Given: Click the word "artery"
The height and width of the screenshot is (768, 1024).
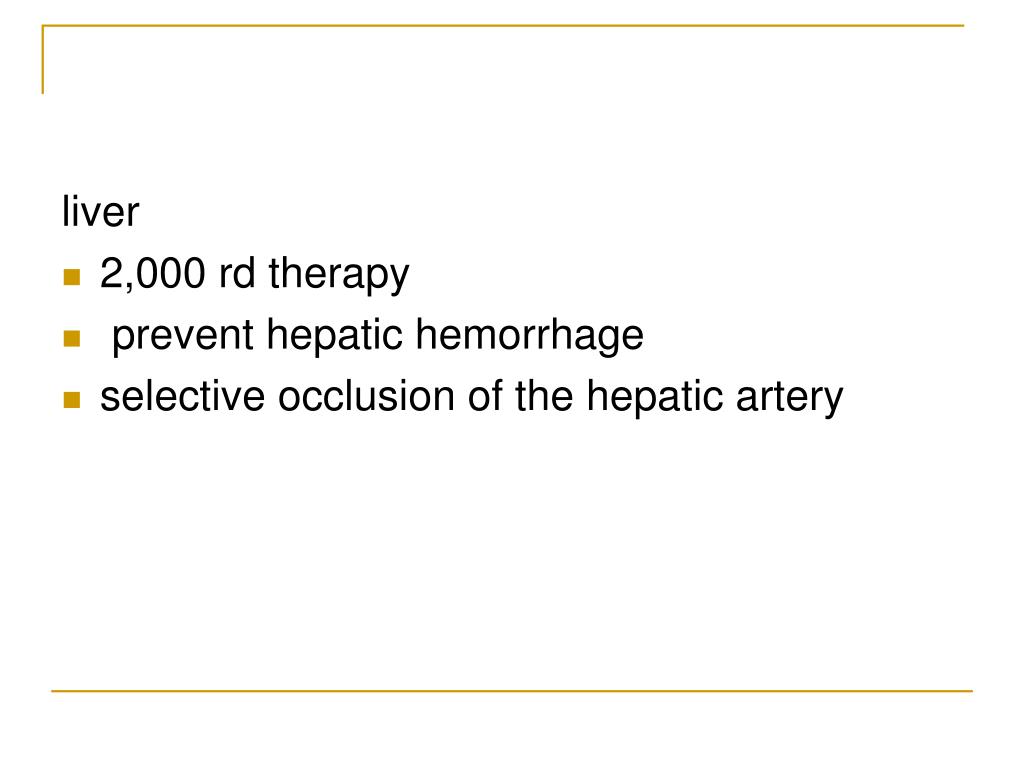Looking at the screenshot, I should point(790,398).
